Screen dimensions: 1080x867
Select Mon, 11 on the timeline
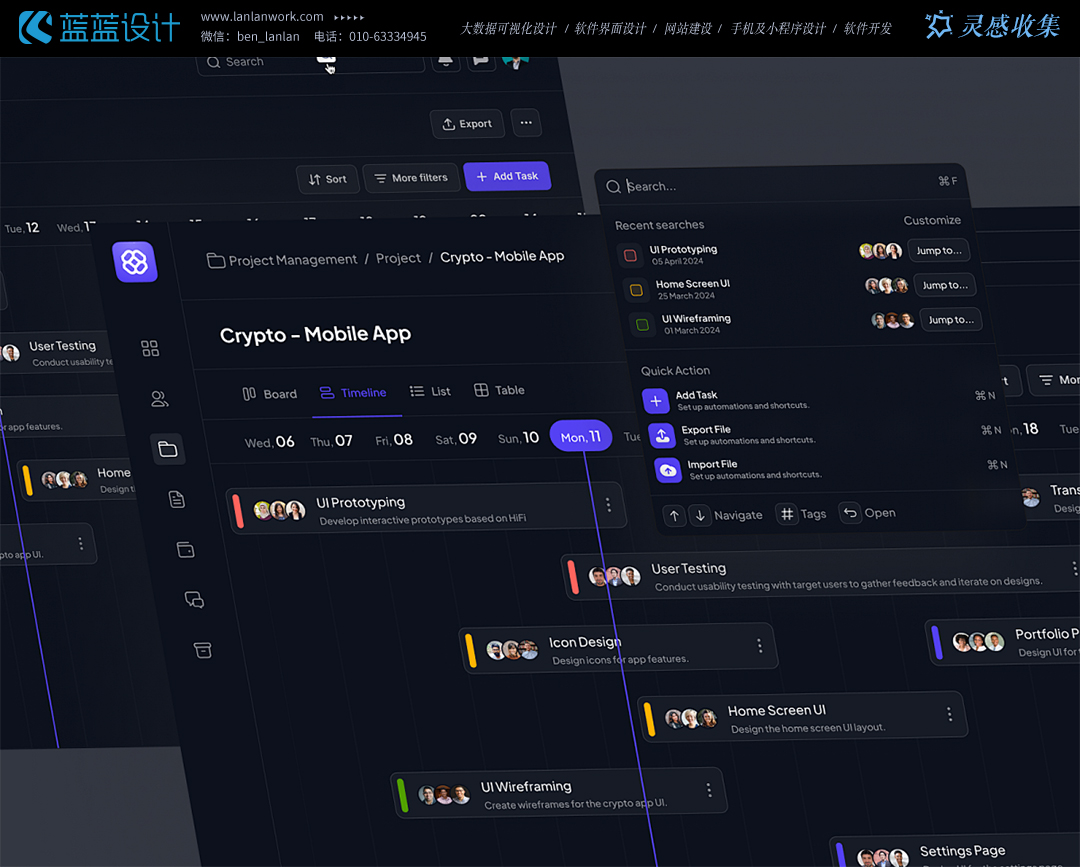(581, 436)
